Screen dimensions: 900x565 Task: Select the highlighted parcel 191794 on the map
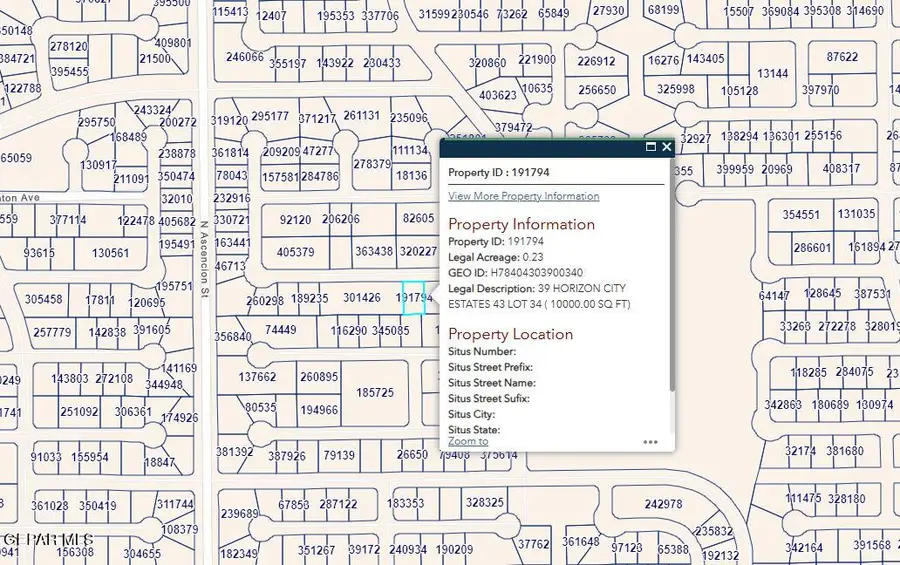coord(413,298)
